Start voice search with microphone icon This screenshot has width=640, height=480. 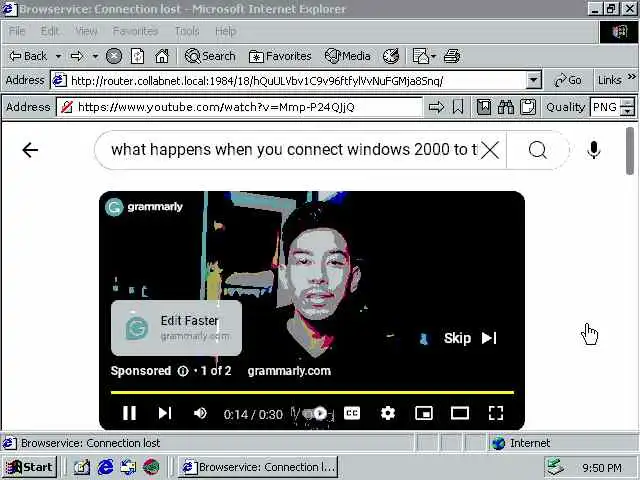(x=594, y=150)
